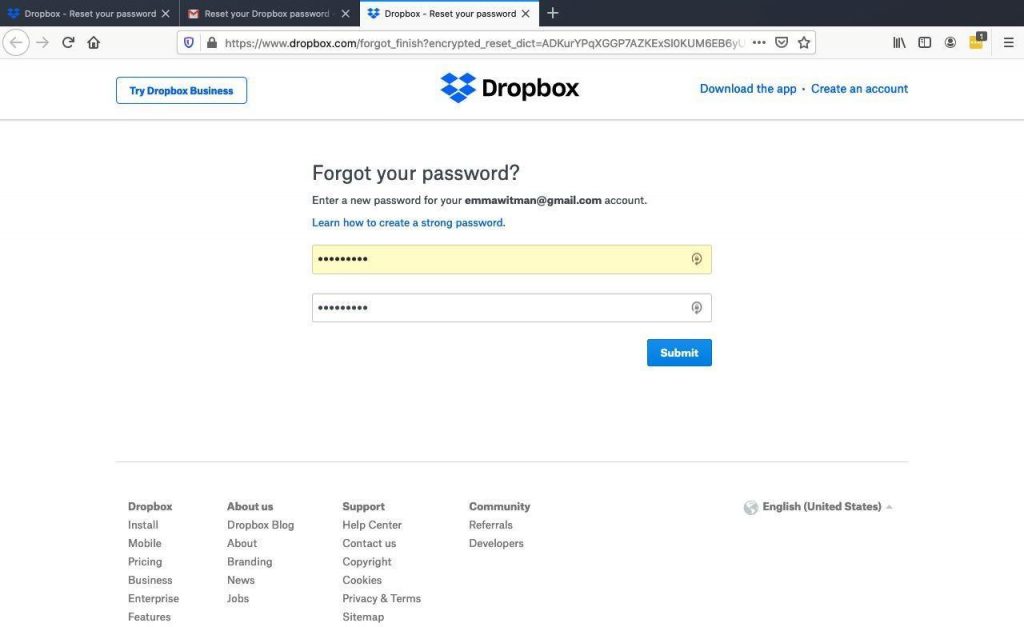Viewport: 1024px width, 627px height.
Task: Open the Firefox hamburger menu
Action: pyautogui.click(x=1008, y=42)
